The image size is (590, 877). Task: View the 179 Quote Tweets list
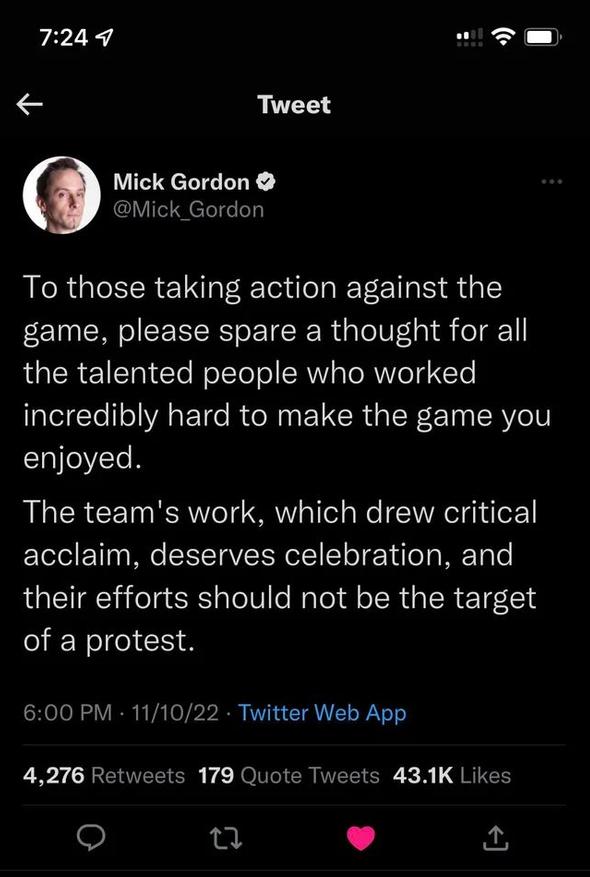click(x=289, y=776)
